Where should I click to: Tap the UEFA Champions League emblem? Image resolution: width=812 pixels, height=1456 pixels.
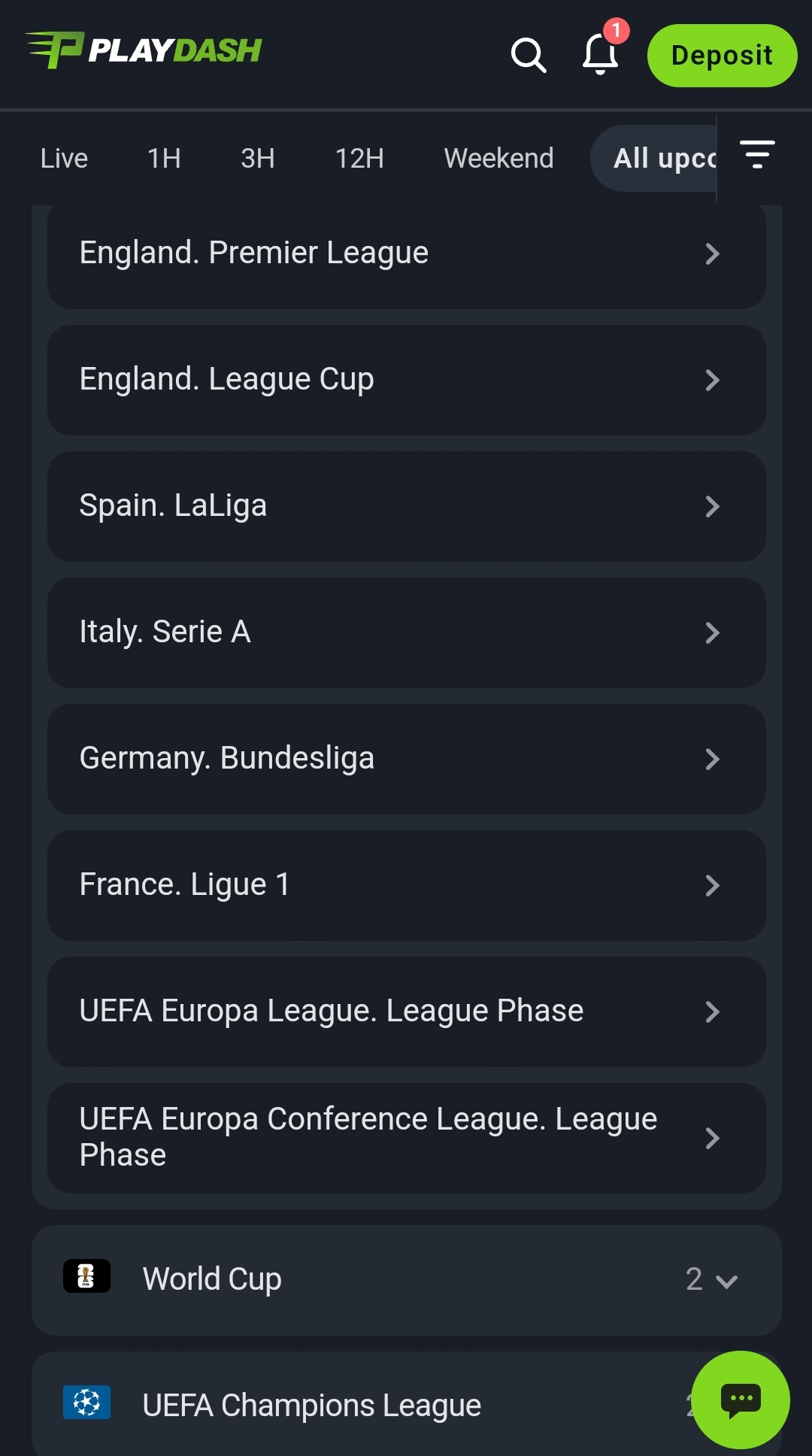click(x=86, y=1403)
